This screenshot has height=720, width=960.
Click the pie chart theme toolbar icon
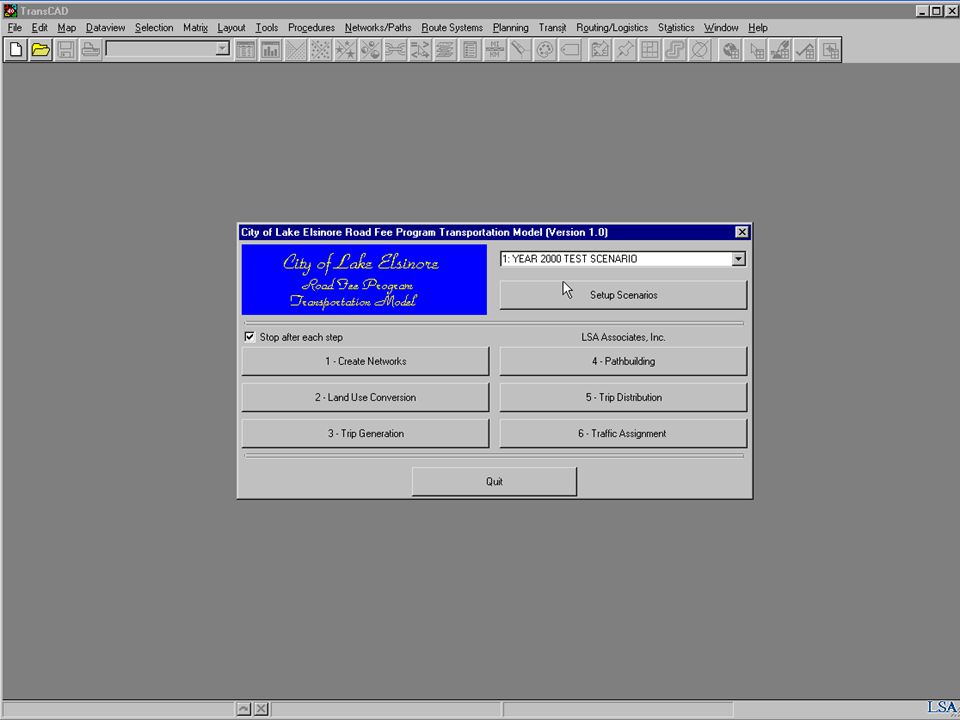[370, 50]
